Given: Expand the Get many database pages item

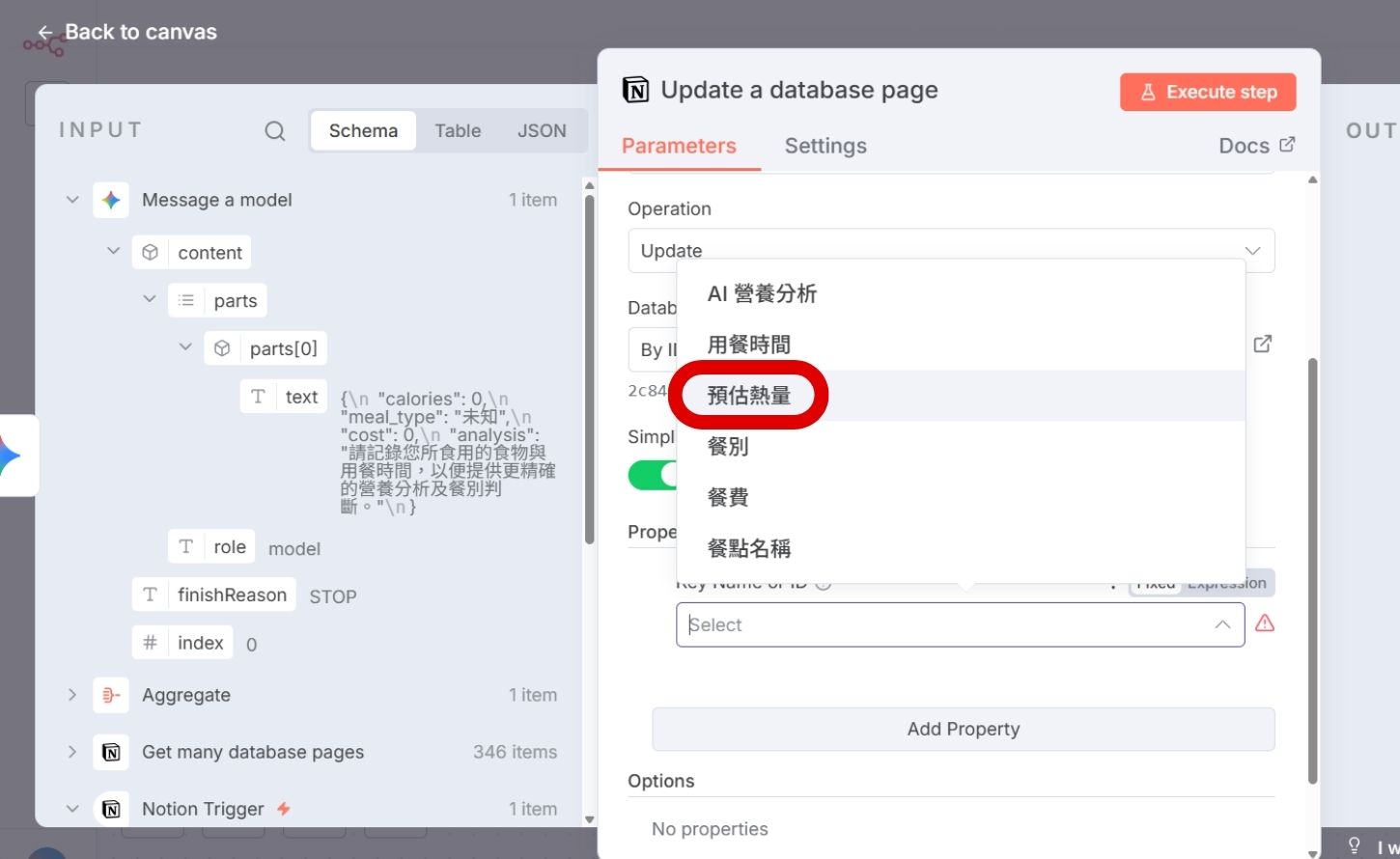Looking at the screenshot, I should (x=72, y=752).
